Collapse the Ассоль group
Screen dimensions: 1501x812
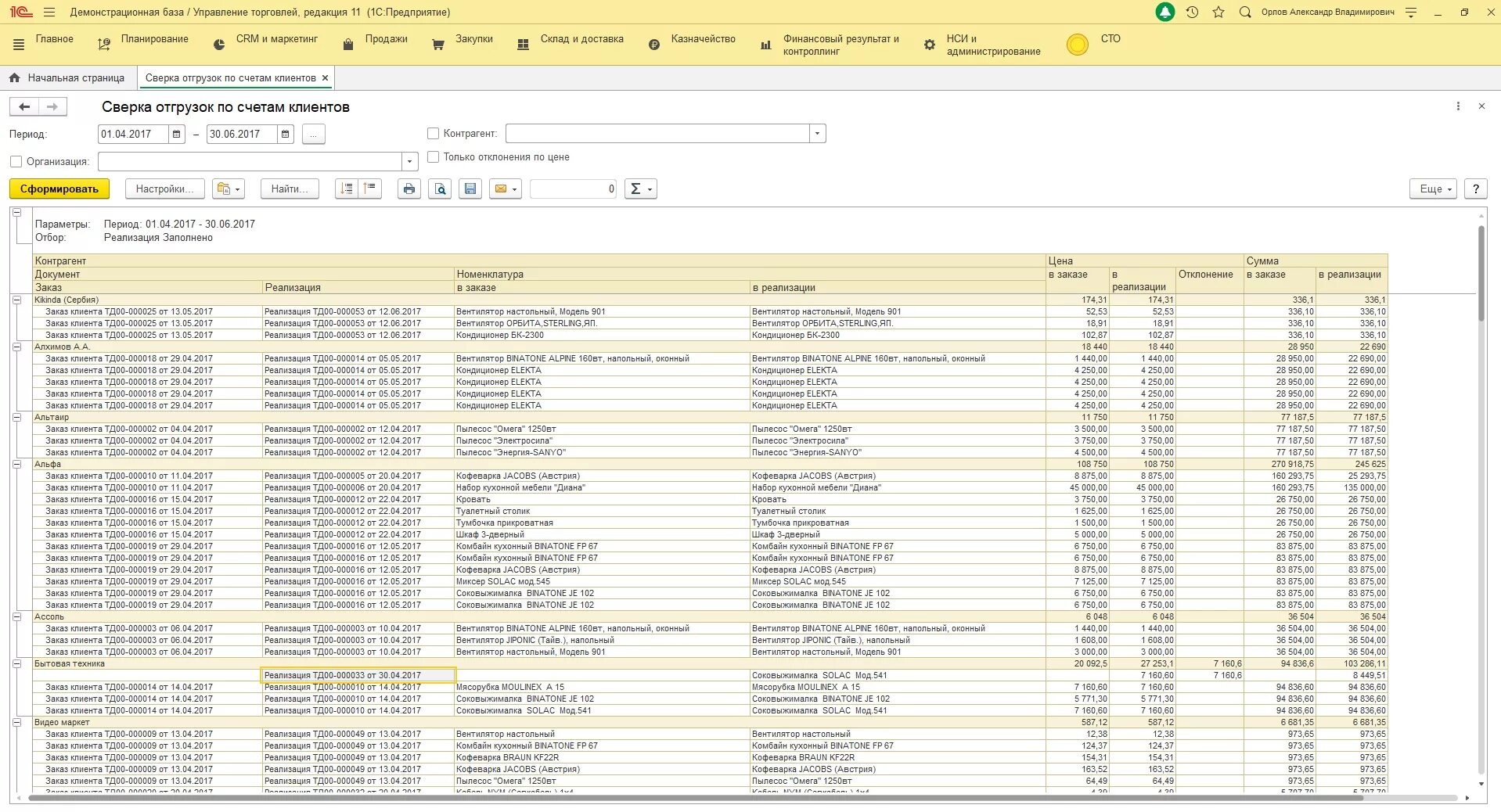pyautogui.click(x=16, y=616)
